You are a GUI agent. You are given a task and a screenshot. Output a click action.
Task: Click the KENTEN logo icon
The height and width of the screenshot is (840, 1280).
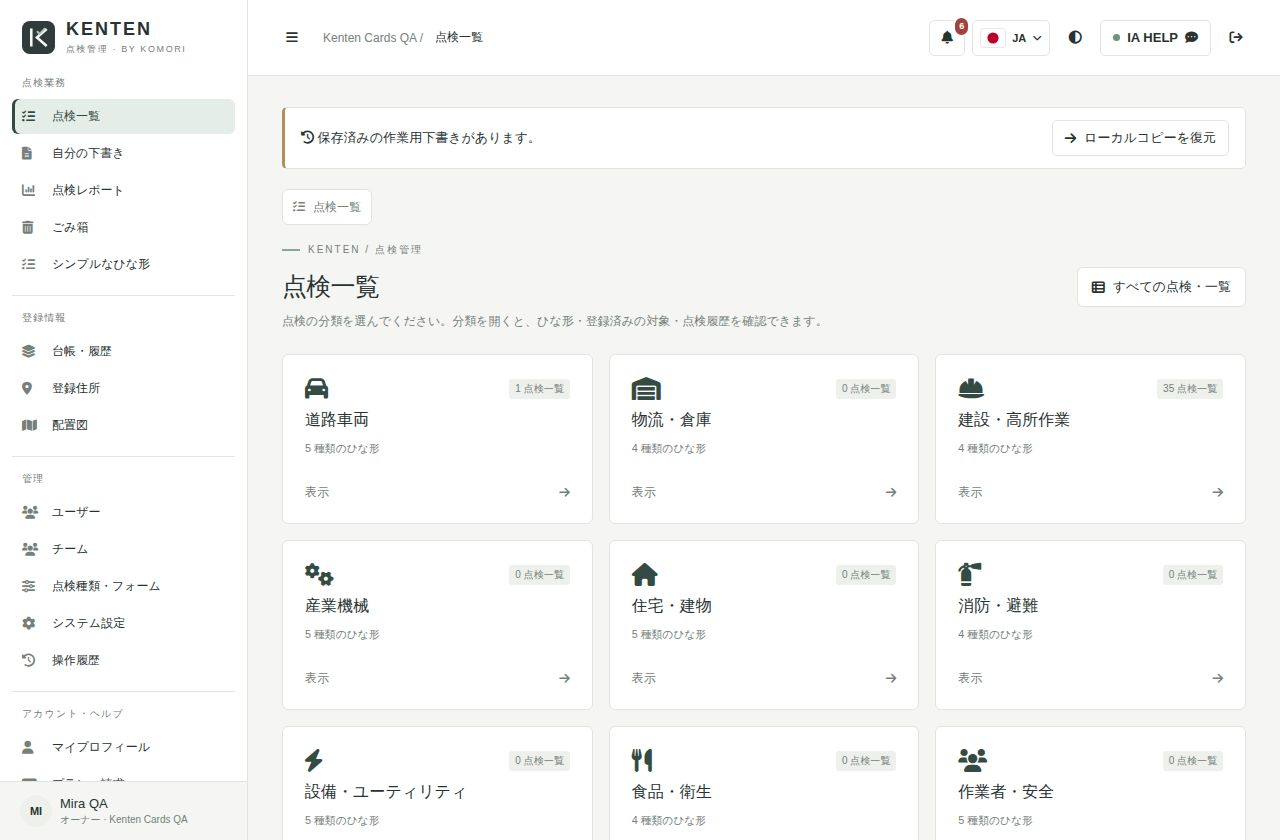tap(39, 37)
